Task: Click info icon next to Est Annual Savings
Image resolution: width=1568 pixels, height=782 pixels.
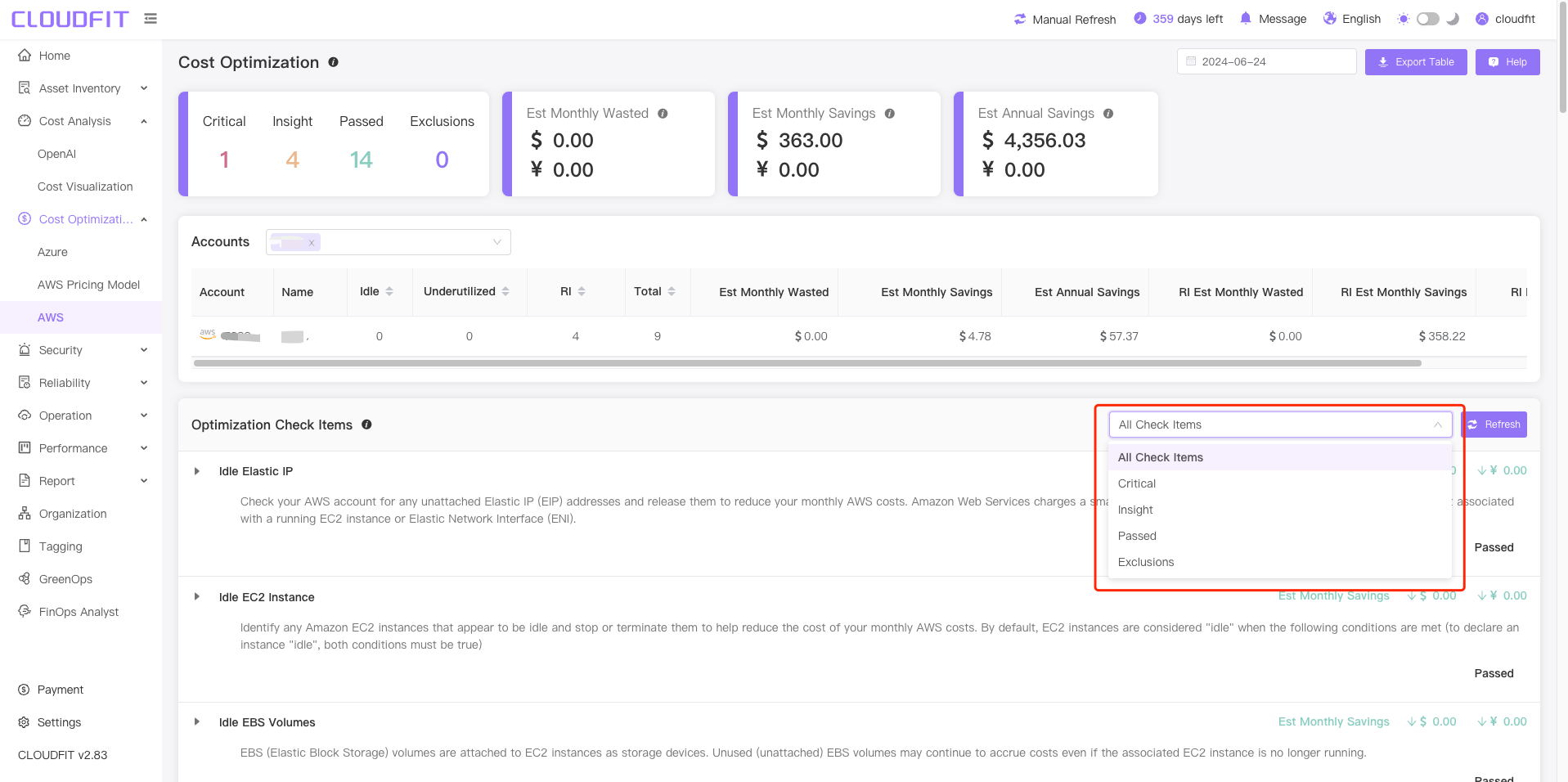Action: coord(1108,114)
